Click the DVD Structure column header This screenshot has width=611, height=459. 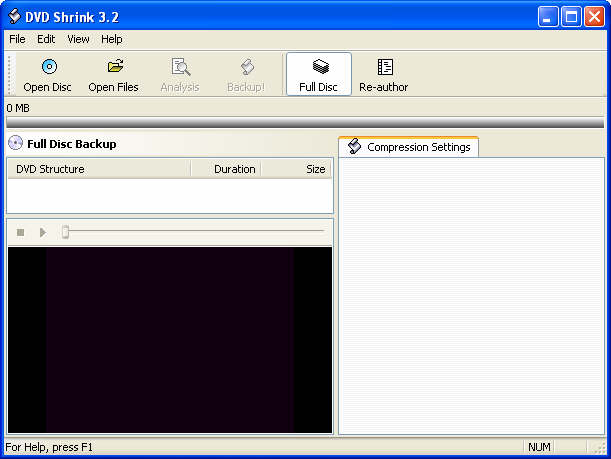99,169
